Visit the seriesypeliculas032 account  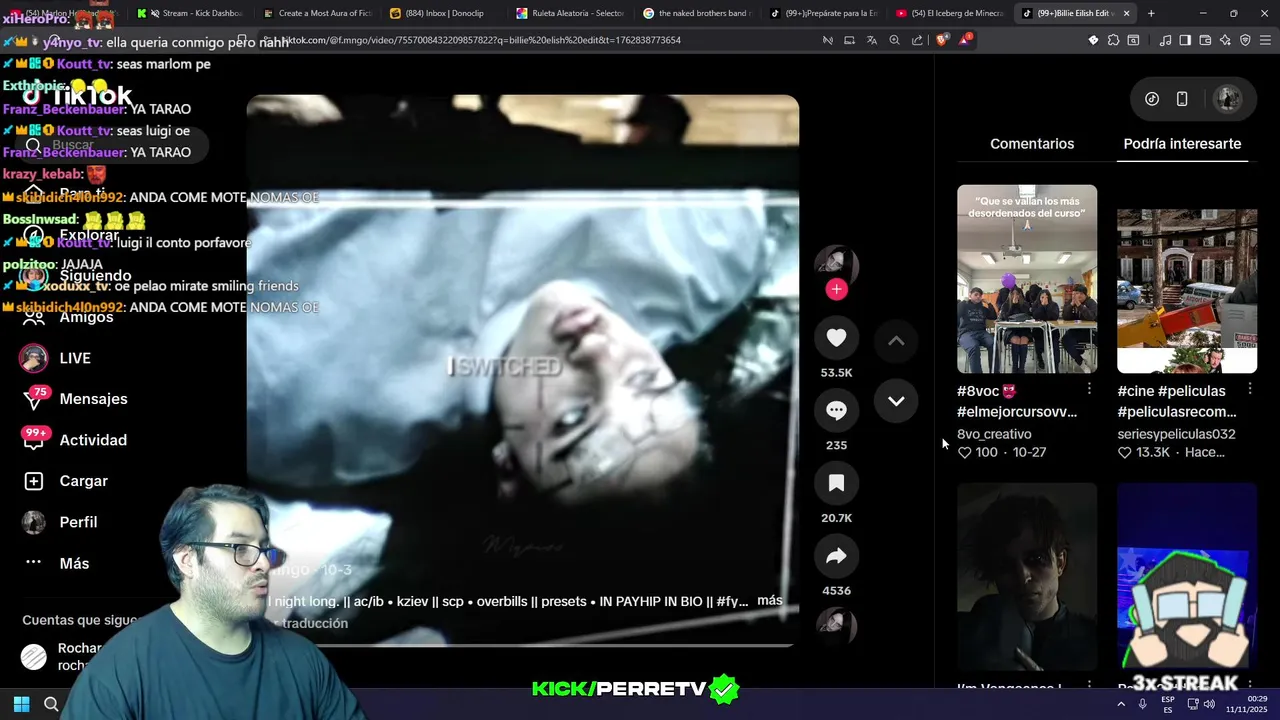[x=1176, y=434]
